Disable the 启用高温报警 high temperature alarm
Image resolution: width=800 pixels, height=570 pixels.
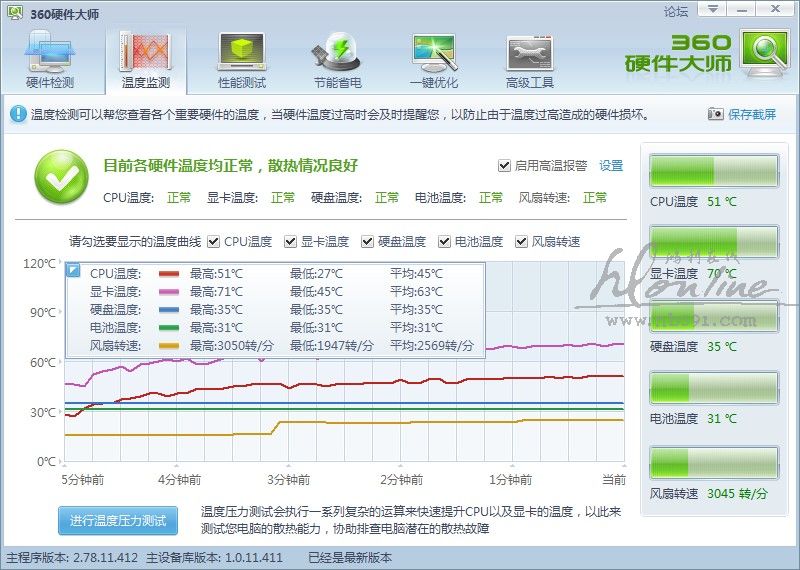click(x=504, y=166)
